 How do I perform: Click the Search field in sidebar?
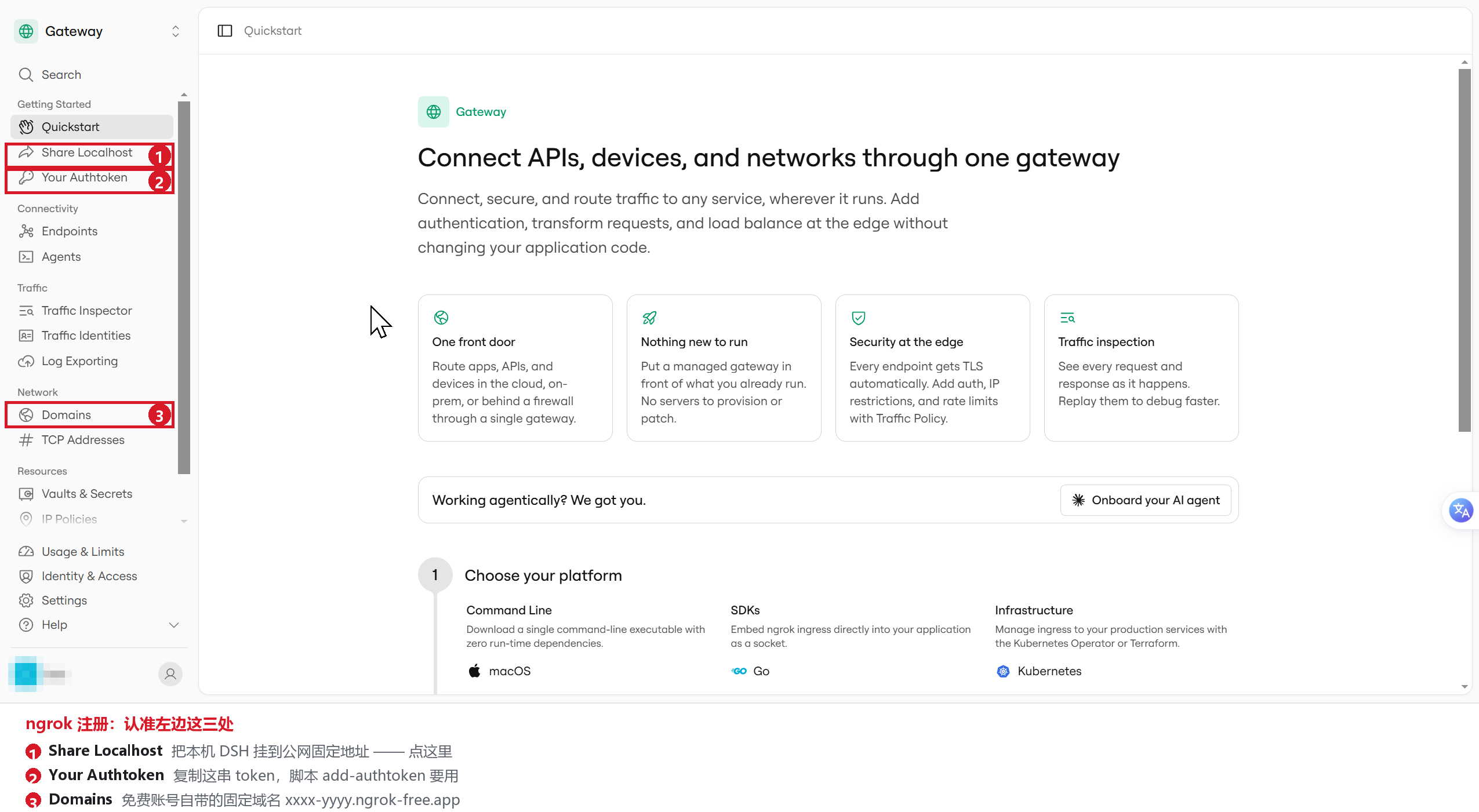coord(93,75)
